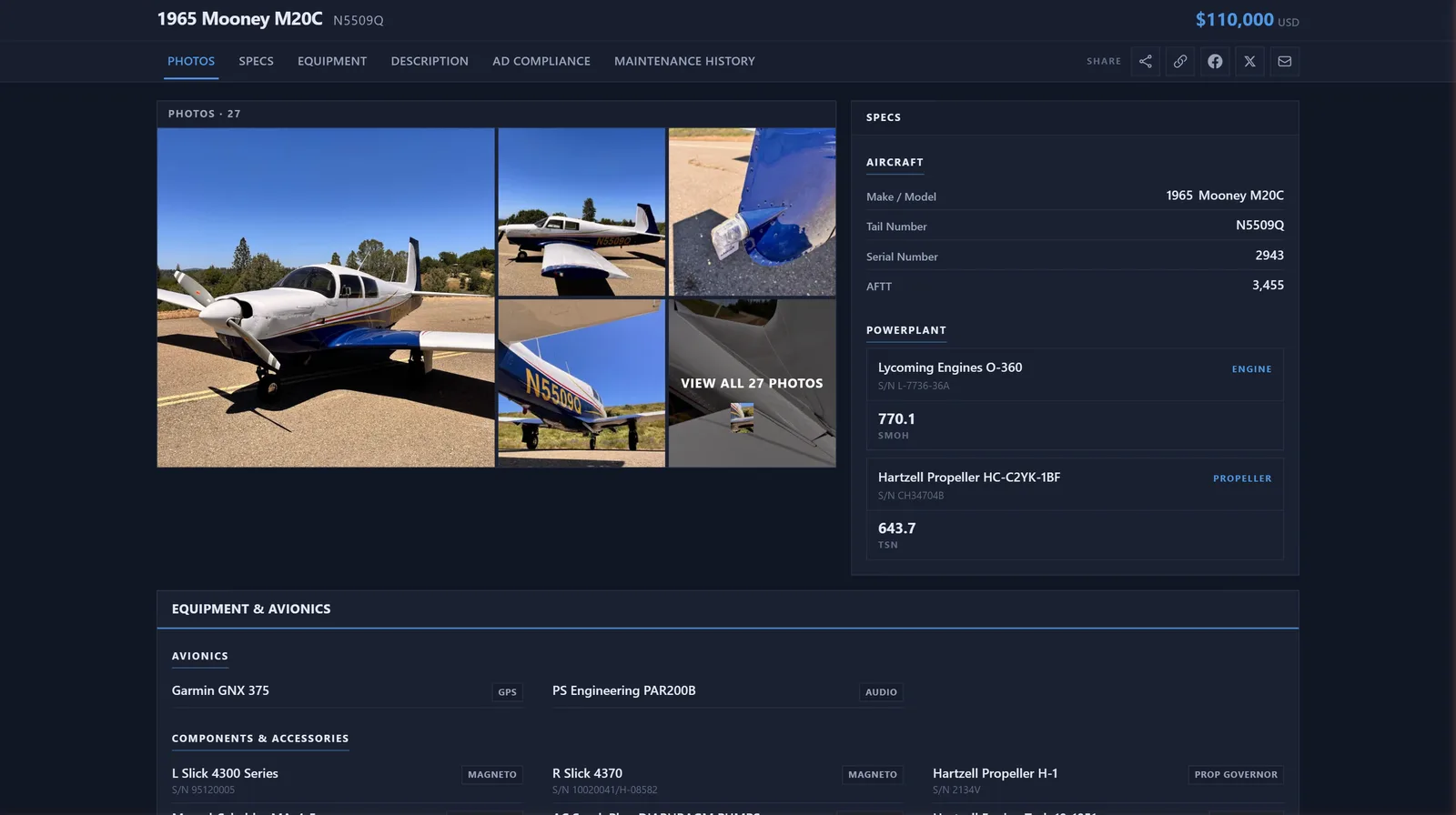The height and width of the screenshot is (815, 1456).
Task: Open the N5509Q tail number photo
Action: click(x=581, y=383)
